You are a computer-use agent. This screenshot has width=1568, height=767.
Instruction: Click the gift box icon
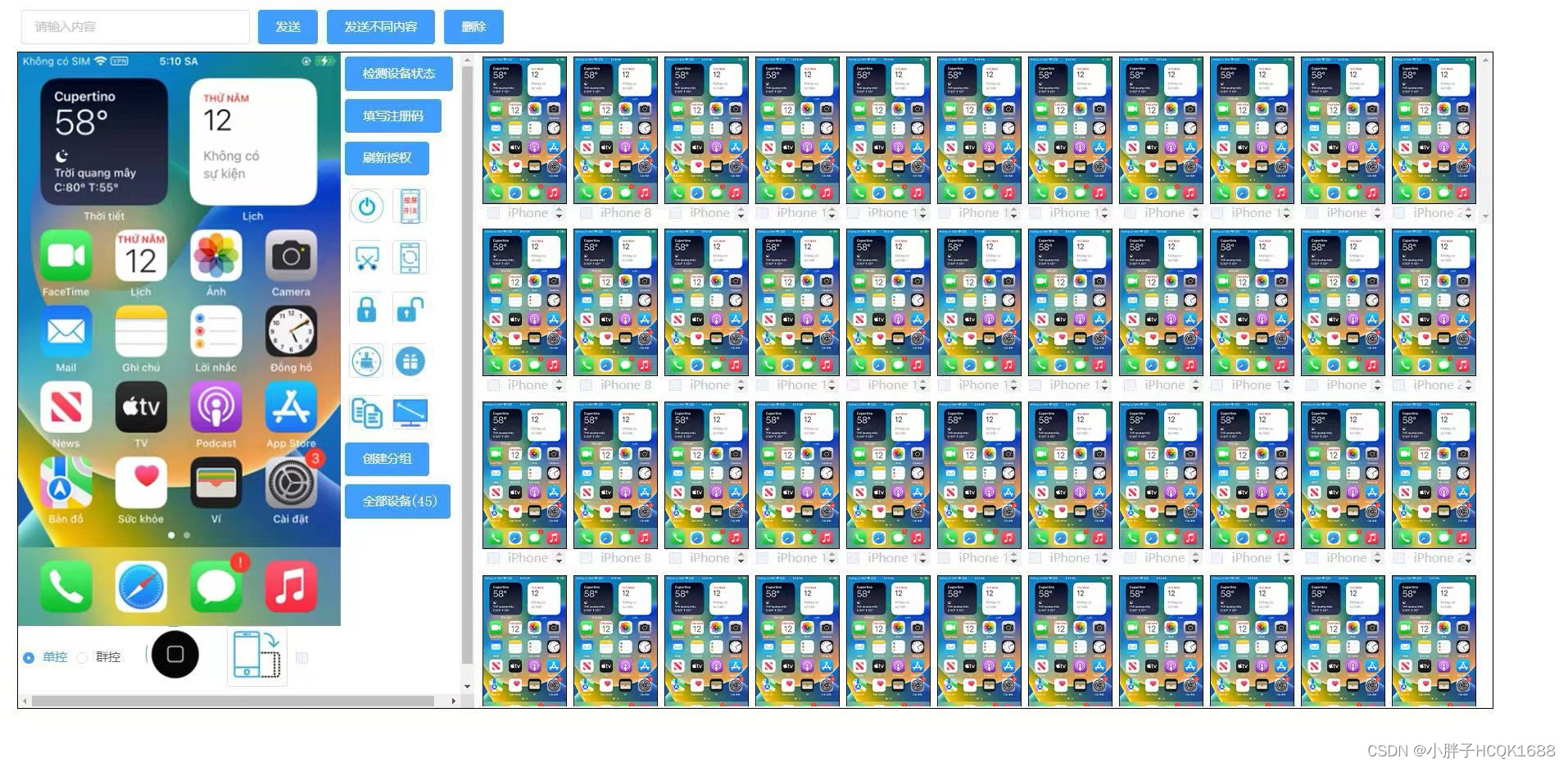[x=410, y=361]
